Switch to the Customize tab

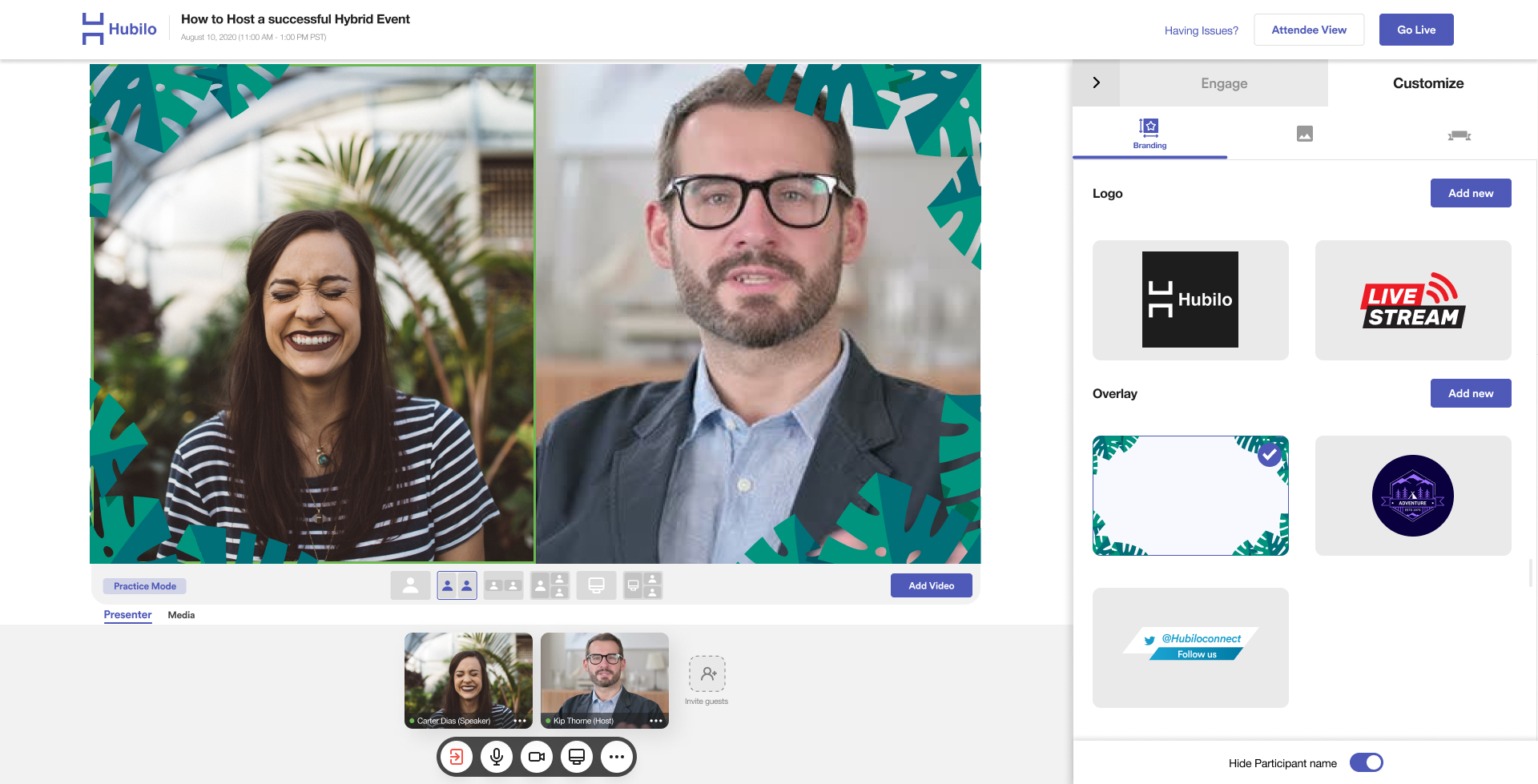1428,83
